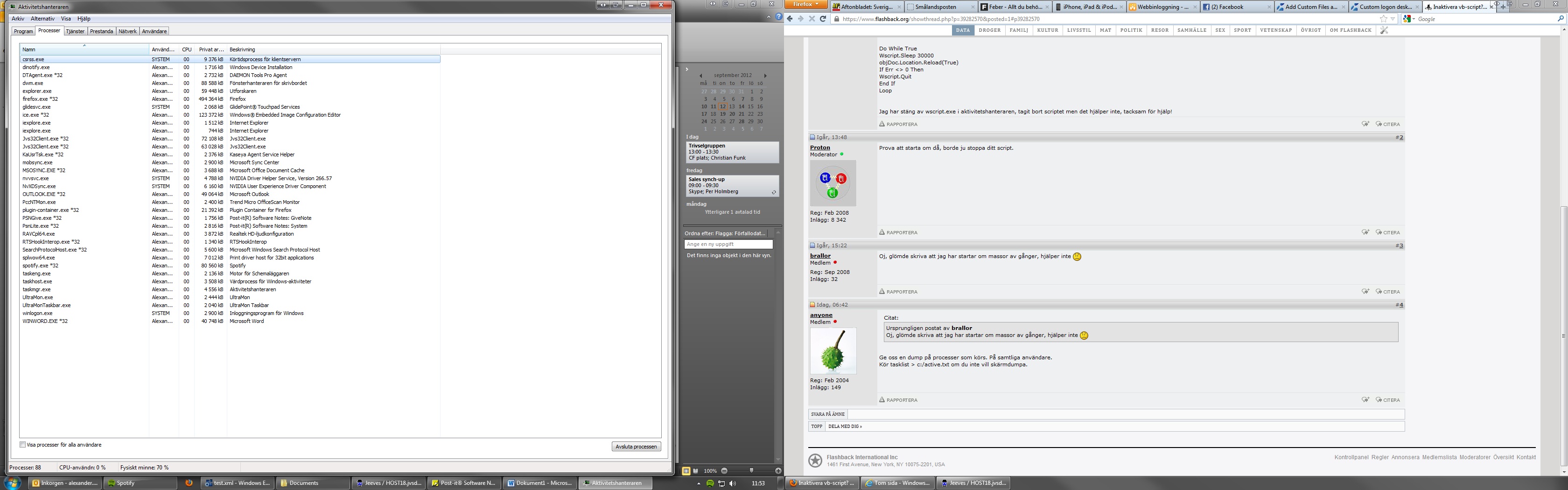Bookmark this page with star icon
1568x490 pixels.
point(1384,19)
